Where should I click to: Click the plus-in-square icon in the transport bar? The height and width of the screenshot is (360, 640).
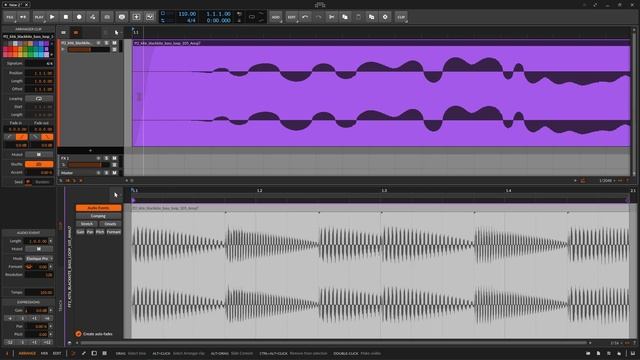pos(136,17)
